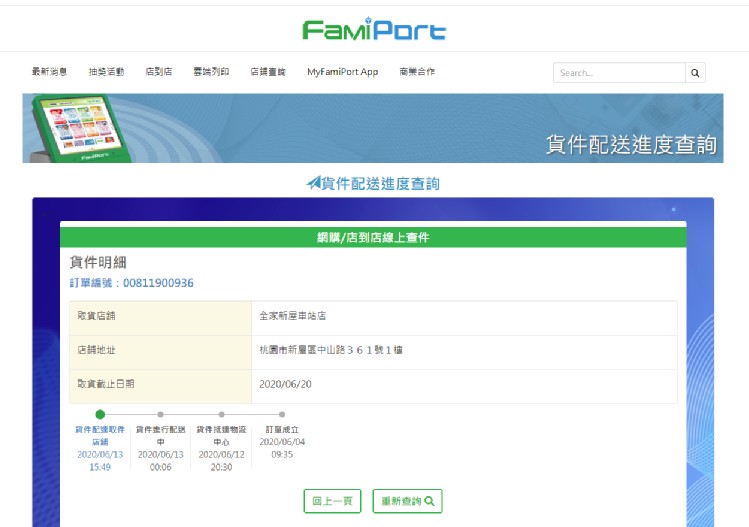749x527 pixels.
Task: Click the timestamp 2020/06/04 09:35
Action: click(282, 448)
